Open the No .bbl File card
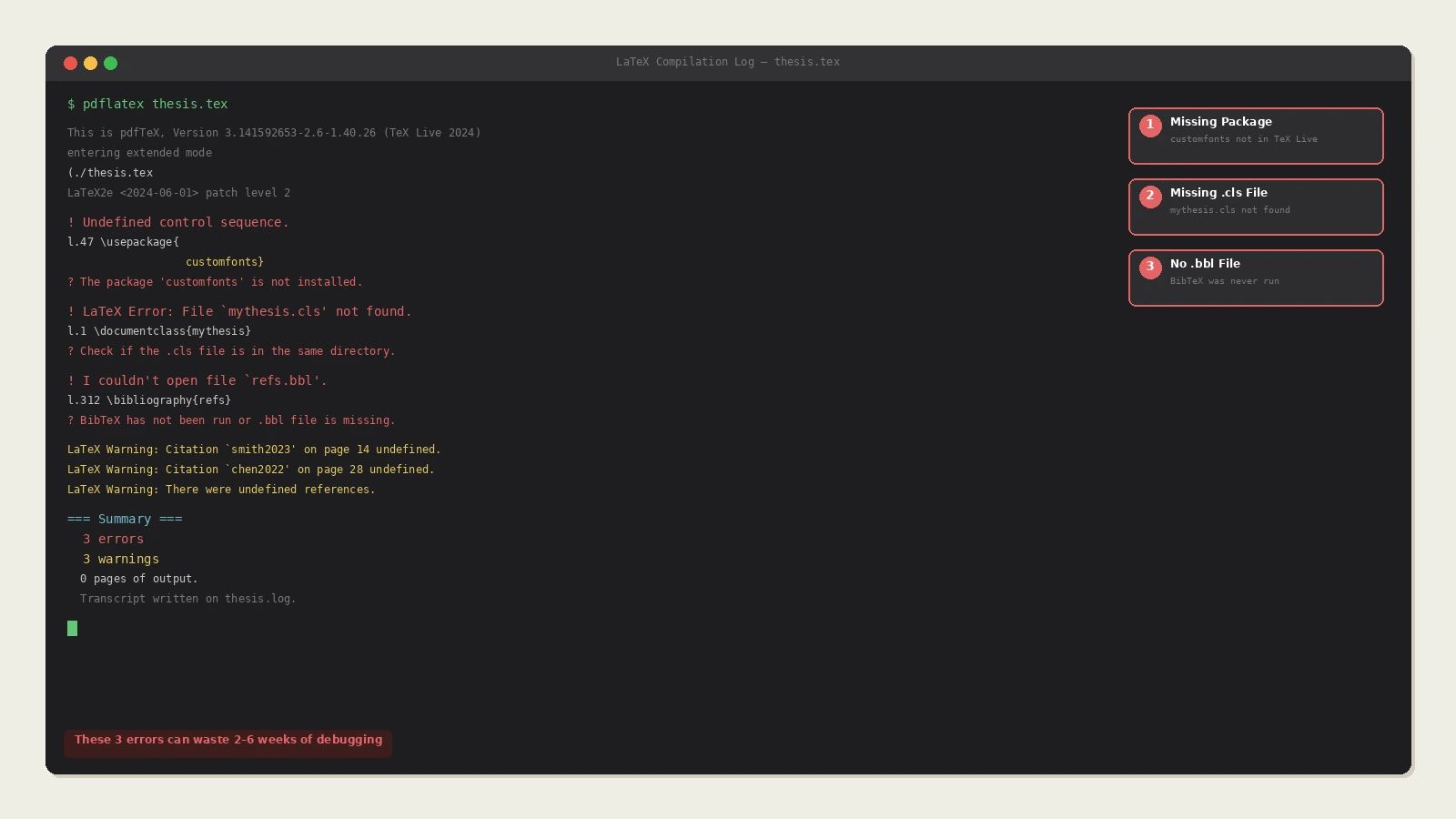The image size is (1456, 819). pyautogui.click(x=1256, y=278)
